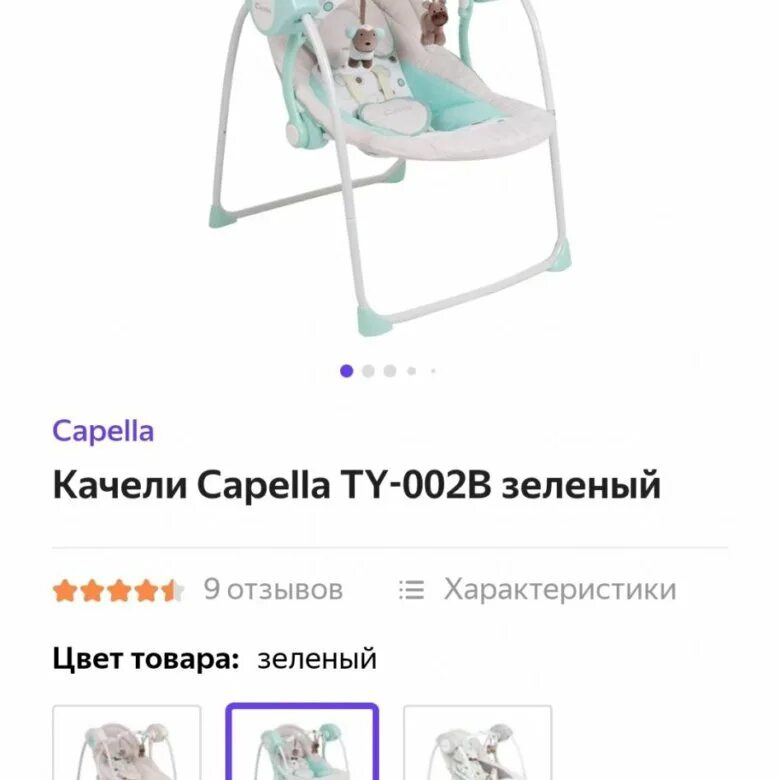Click the Цвет товара зеленый label
This screenshot has height=780, width=780.
coord(214,659)
